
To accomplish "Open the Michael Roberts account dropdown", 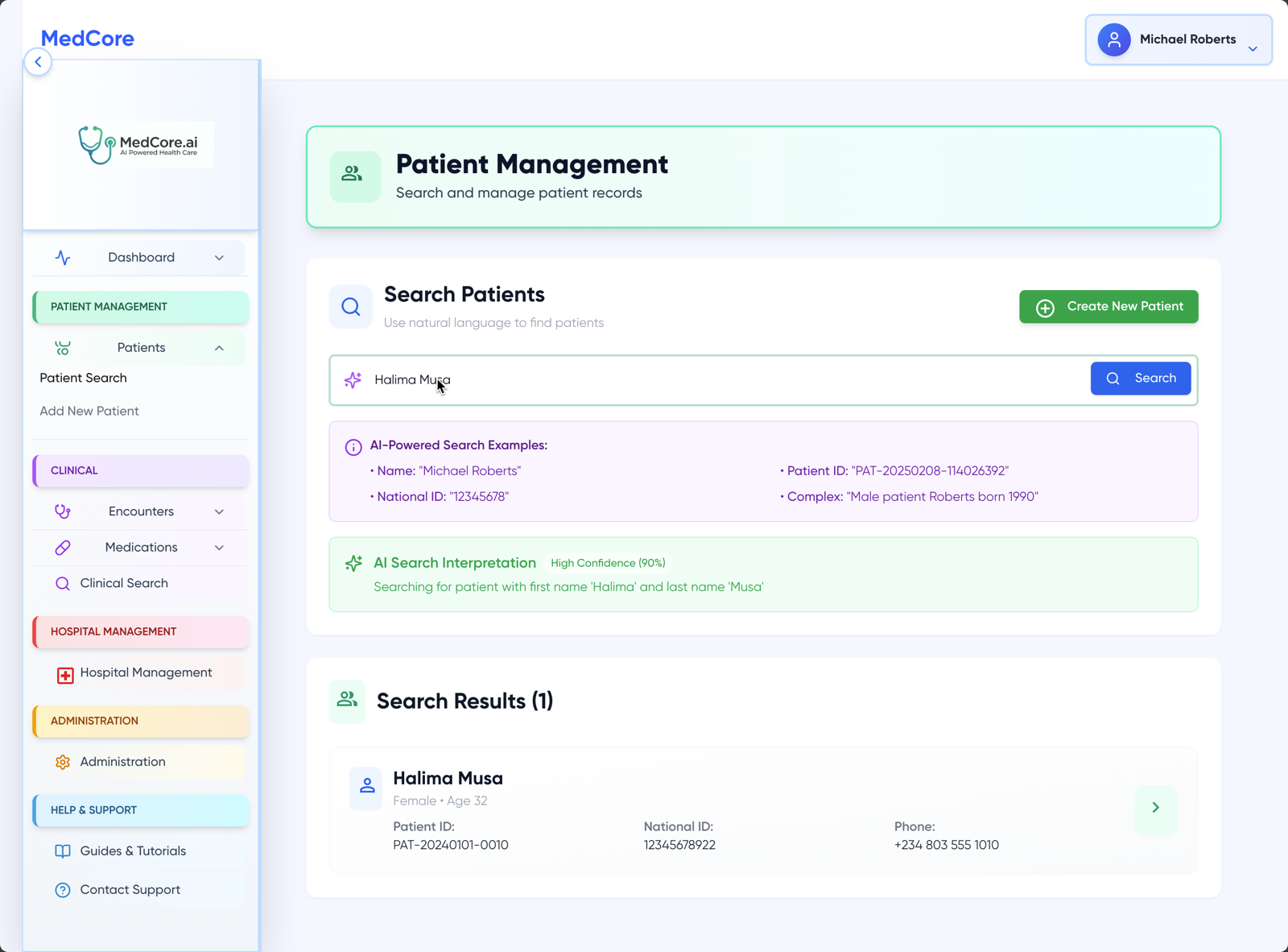I will click(1178, 39).
